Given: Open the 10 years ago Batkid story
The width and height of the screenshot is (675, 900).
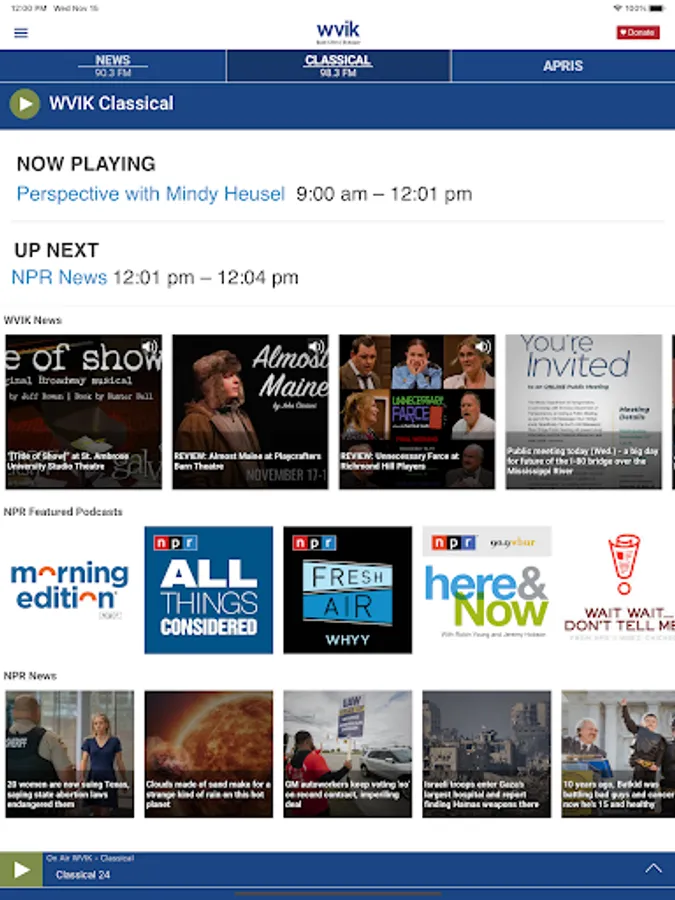Looking at the screenshot, I should [x=618, y=754].
